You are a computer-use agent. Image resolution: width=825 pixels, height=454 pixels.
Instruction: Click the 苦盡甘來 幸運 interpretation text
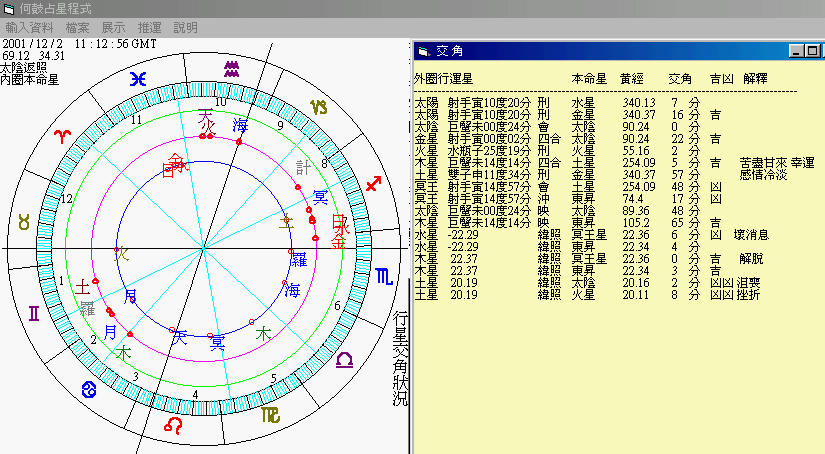point(777,163)
